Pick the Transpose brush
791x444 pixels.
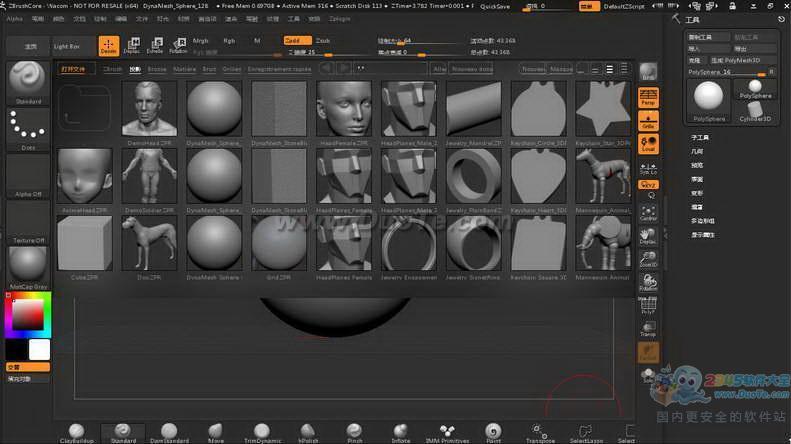[540, 433]
